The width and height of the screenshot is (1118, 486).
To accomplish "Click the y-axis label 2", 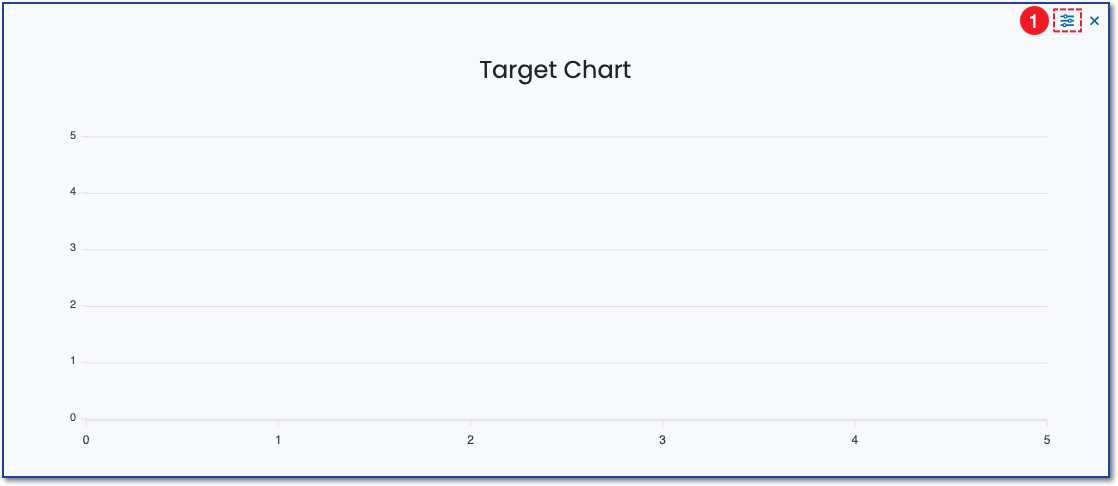I will click(73, 305).
